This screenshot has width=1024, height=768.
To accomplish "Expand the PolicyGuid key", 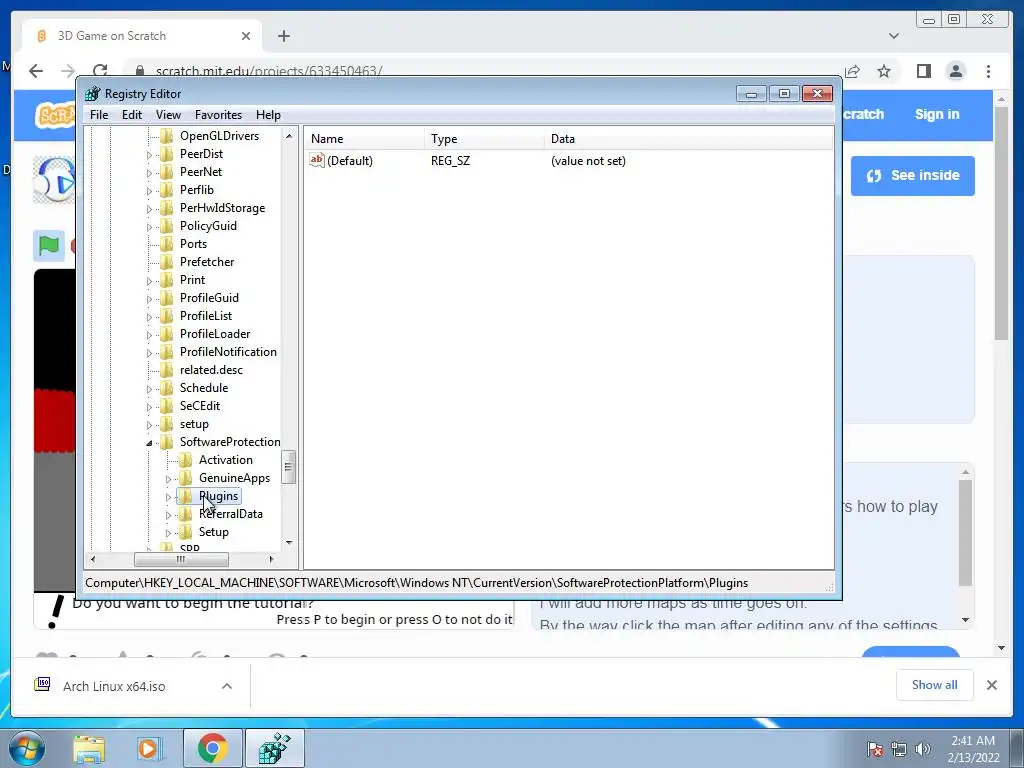I will pyautogui.click(x=149, y=227).
